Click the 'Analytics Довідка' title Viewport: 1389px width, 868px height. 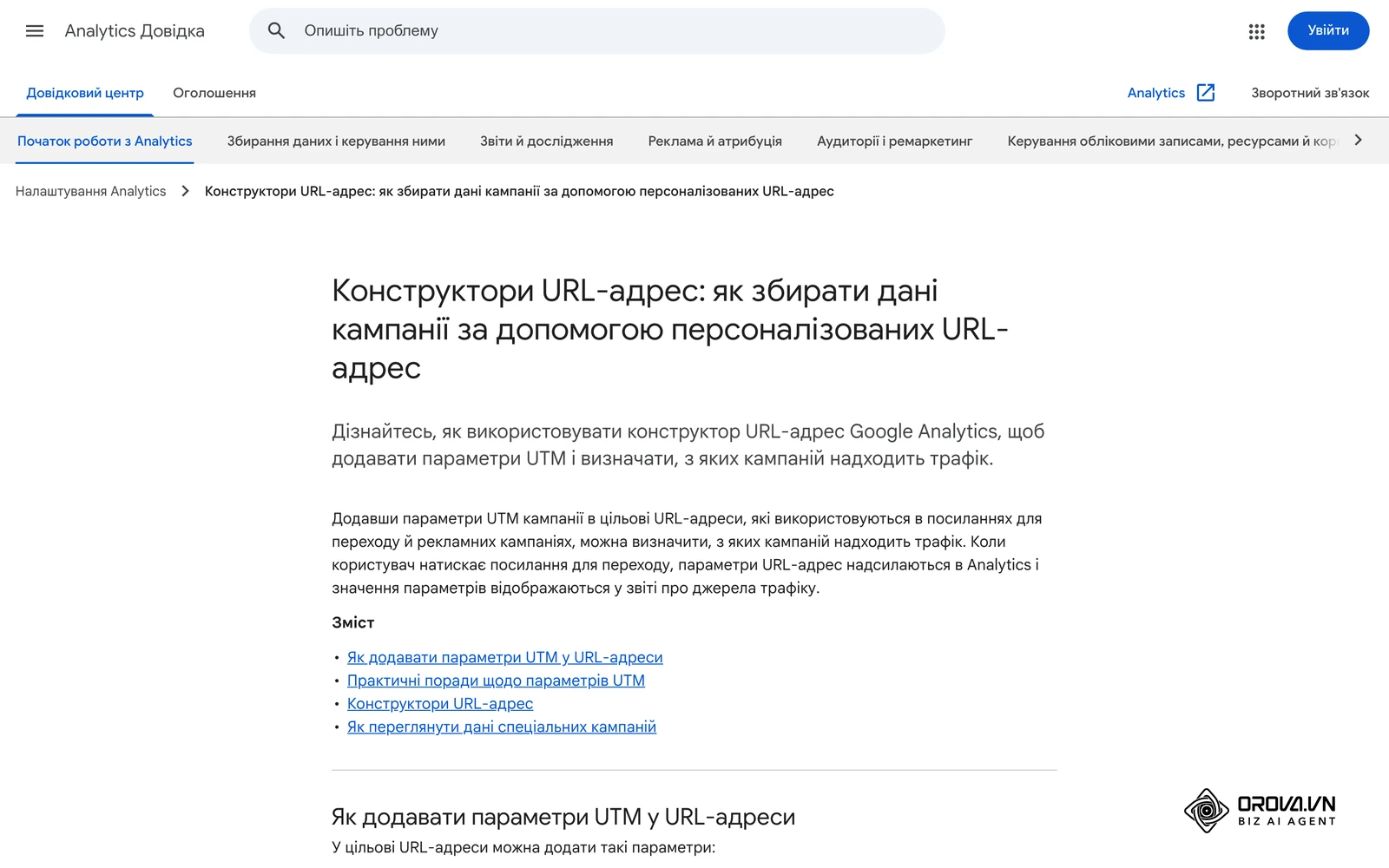pyautogui.click(x=135, y=31)
